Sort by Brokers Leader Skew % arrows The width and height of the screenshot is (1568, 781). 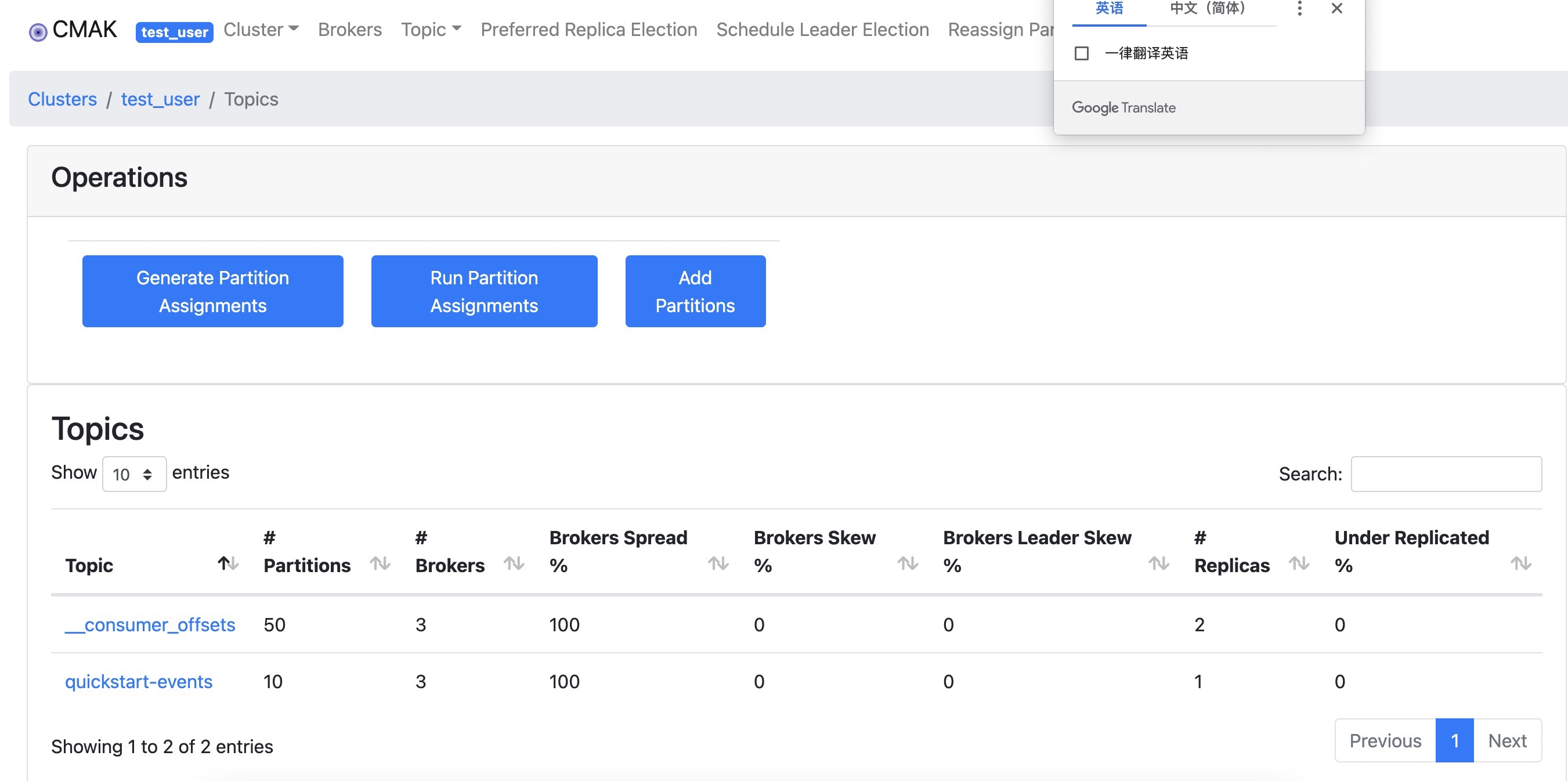(1158, 563)
